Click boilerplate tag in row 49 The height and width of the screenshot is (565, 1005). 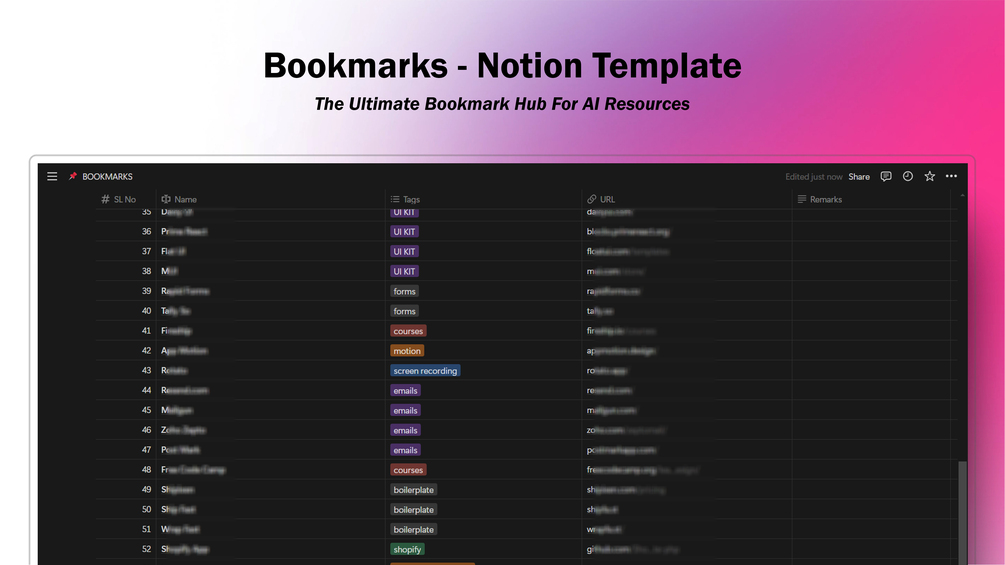point(413,489)
